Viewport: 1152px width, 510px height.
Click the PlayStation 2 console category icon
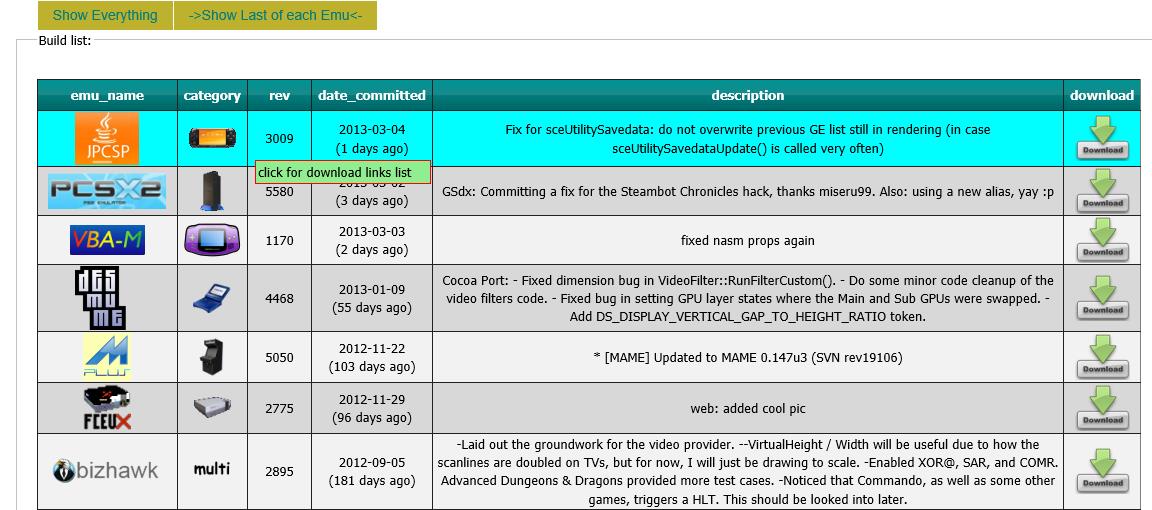click(212, 191)
